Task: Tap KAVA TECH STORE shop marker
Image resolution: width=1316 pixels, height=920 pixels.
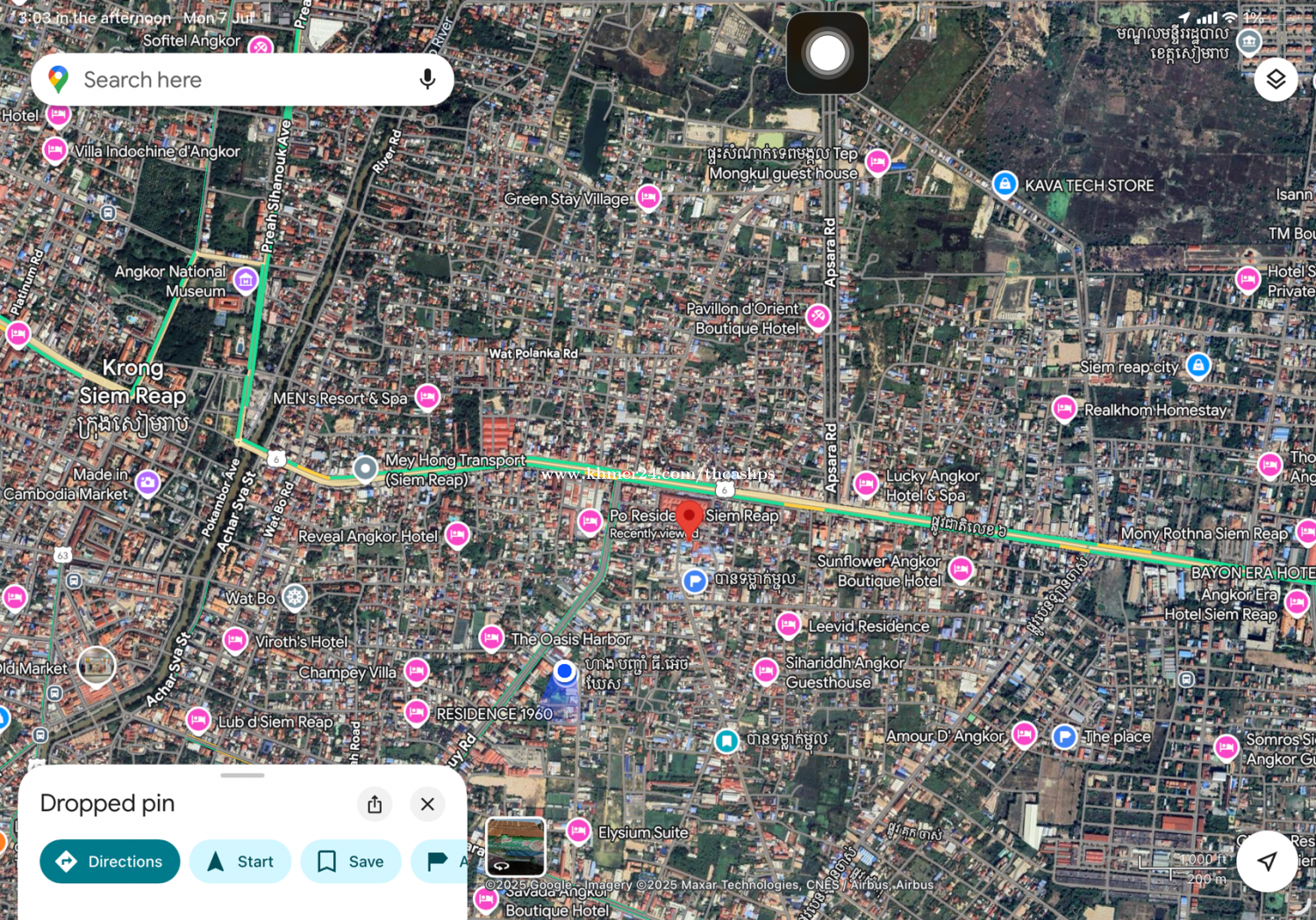Action: pyautogui.click(x=1005, y=184)
